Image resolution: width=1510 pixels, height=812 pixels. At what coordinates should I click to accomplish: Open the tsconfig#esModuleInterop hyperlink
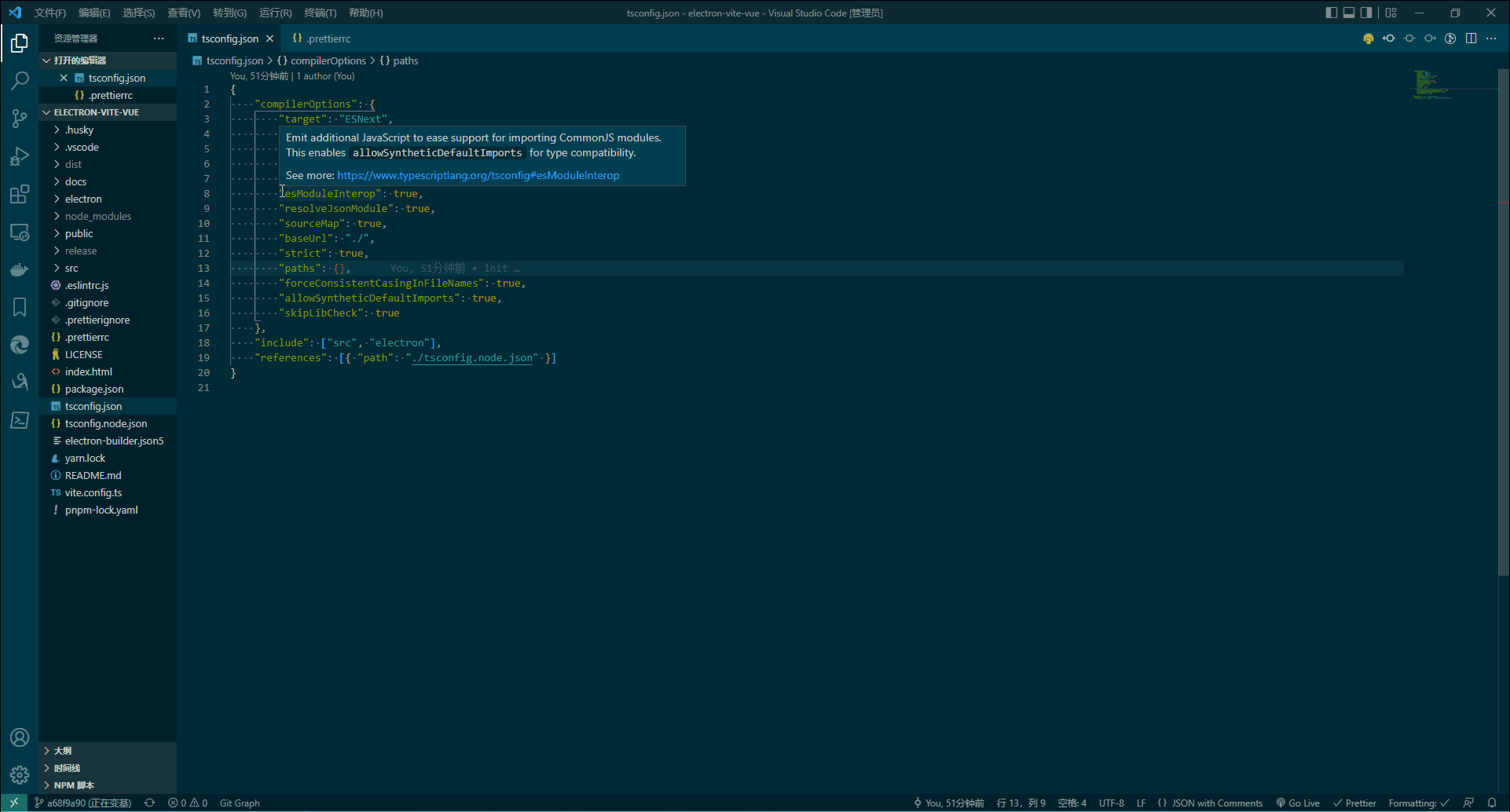tap(478, 175)
